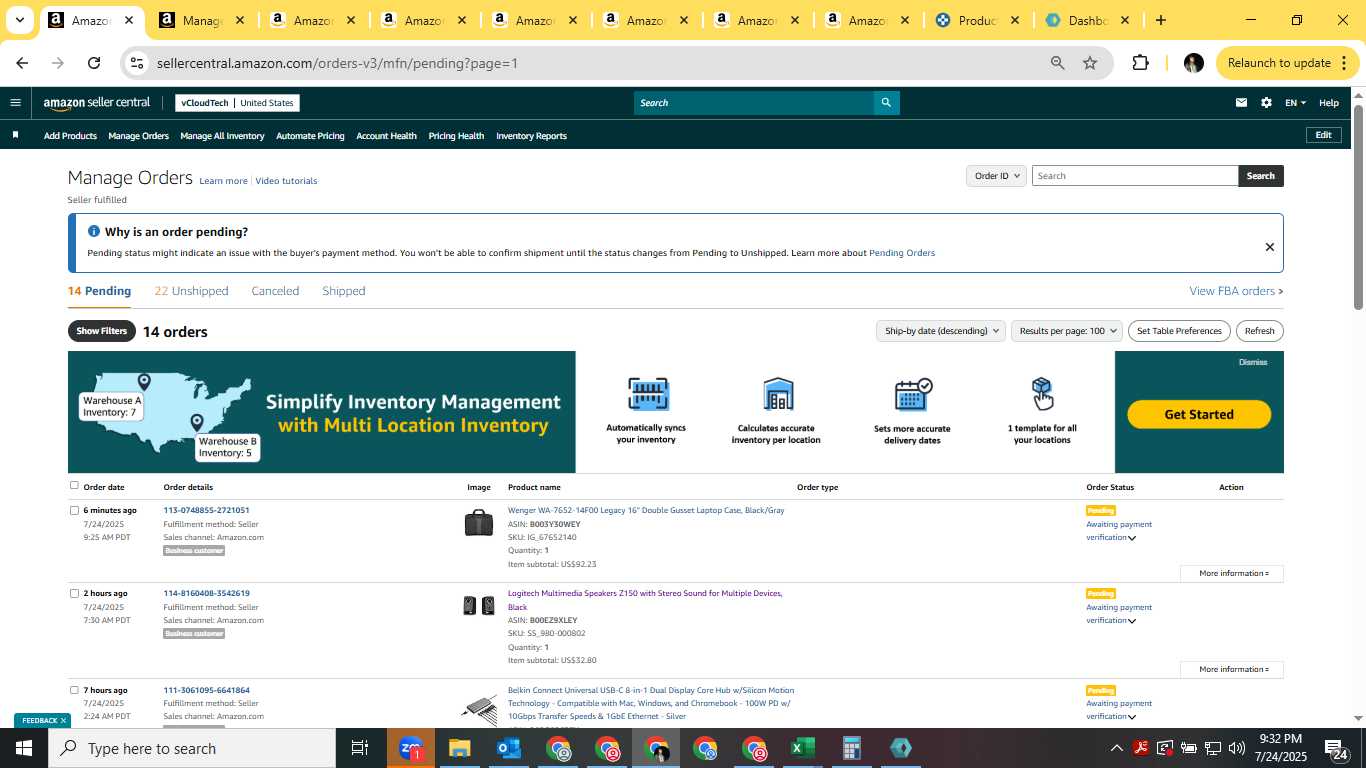The image size is (1366, 768).
Task: Click the magnifier search button in header
Action: click(886, 102)
